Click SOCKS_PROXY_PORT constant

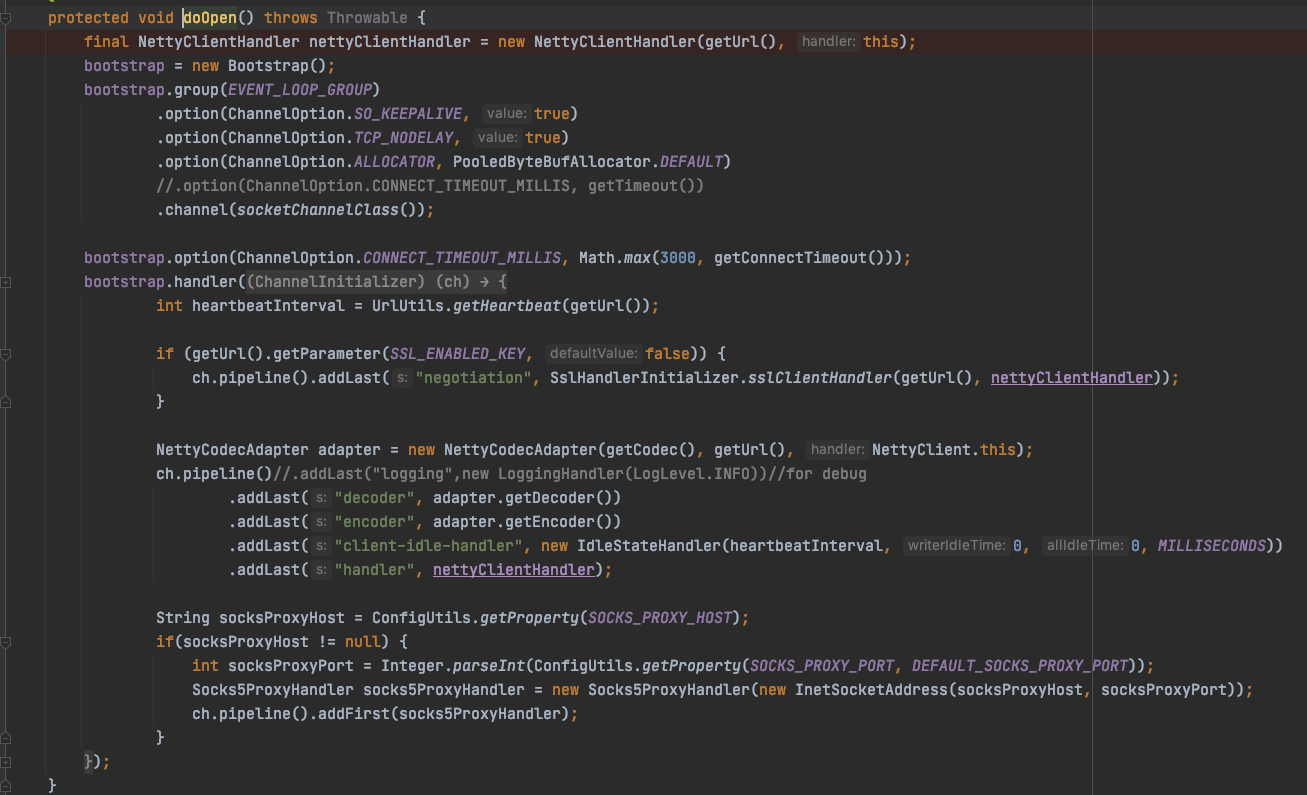pyautogui.click(x=822, y=666)
